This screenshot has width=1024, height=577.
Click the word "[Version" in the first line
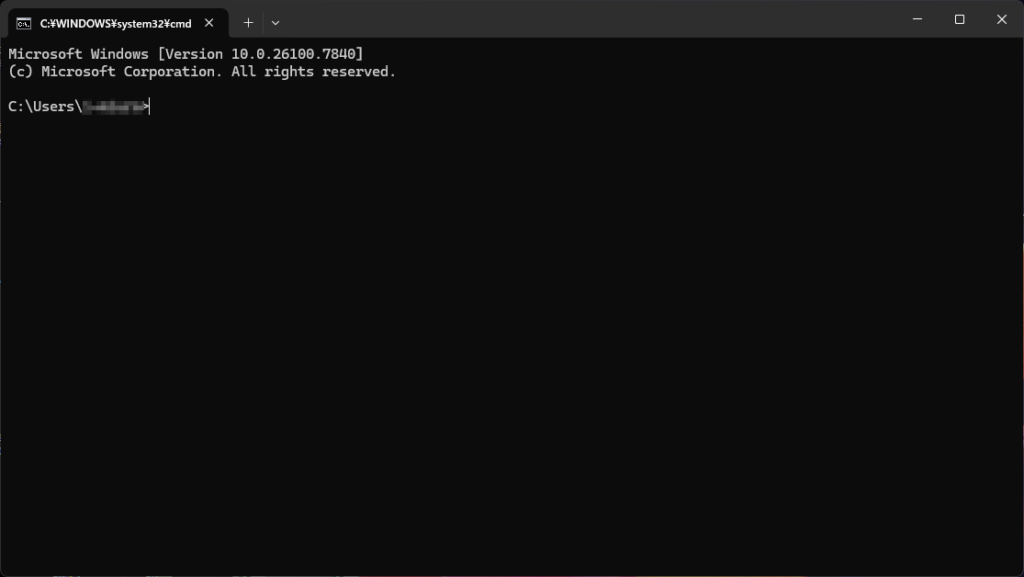190,54
